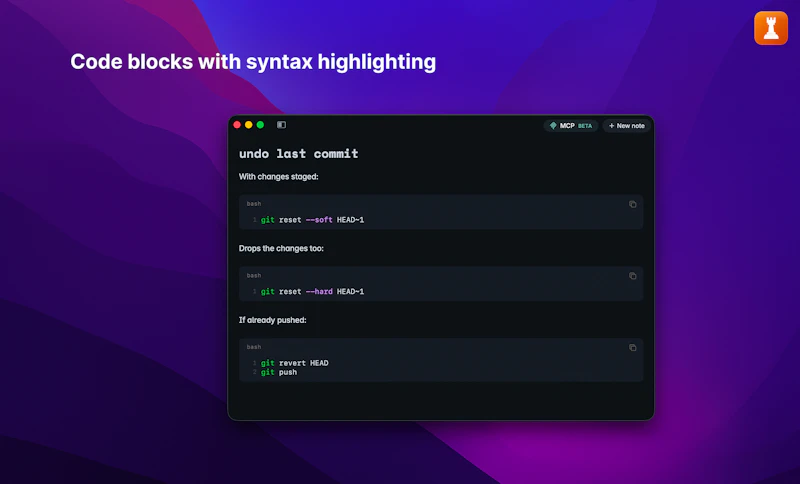
Task: Toggle the sidebar panel icon
Action: tap(281, 125)
